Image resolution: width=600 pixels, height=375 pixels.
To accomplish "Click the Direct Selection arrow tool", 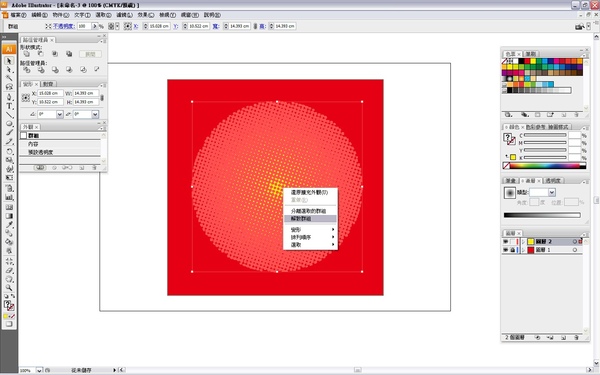I will coord(10,70).
